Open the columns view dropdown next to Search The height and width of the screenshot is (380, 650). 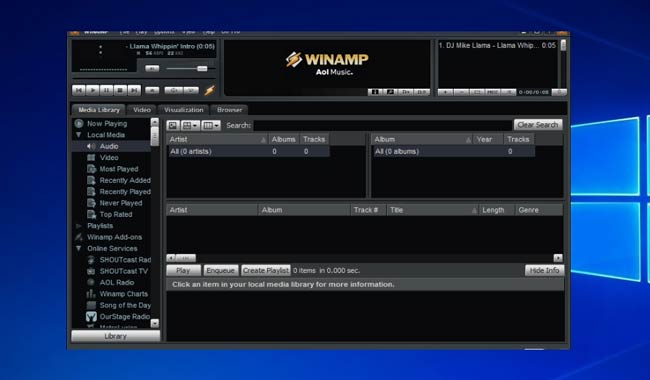211,125
